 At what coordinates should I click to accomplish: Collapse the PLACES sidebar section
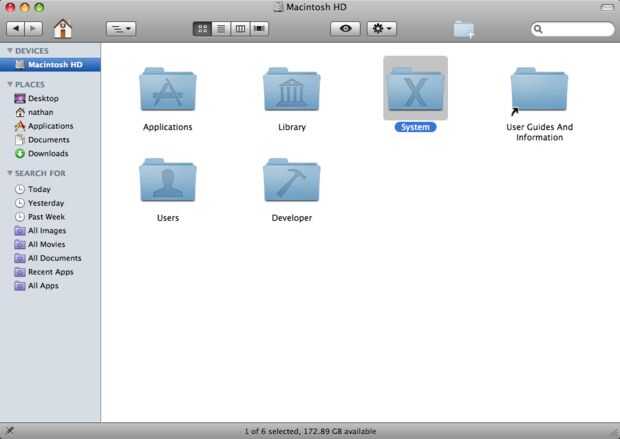tap(10, 84)
